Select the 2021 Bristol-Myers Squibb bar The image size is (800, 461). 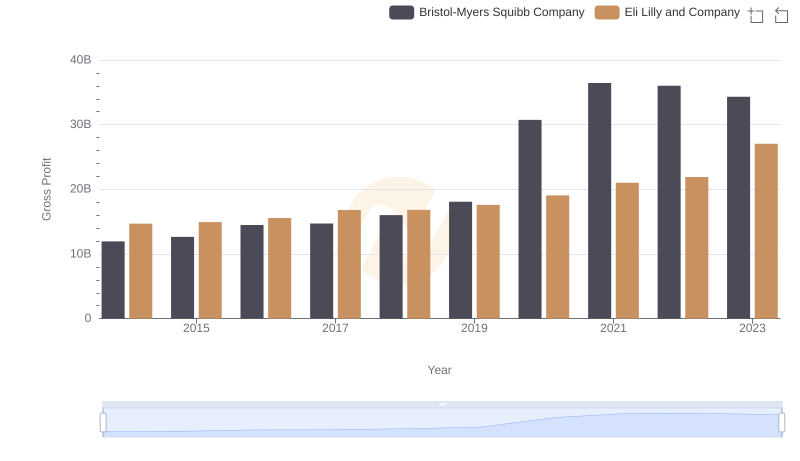599,201
